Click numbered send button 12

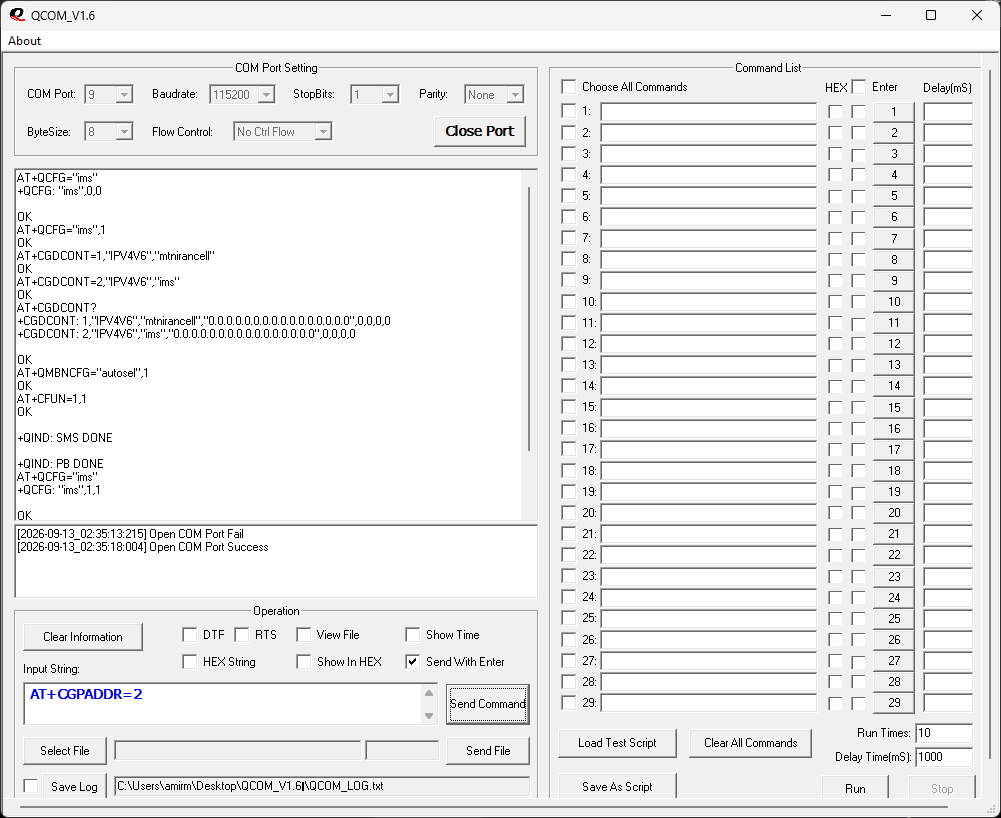pyautogui.click(x=894, y=344)
